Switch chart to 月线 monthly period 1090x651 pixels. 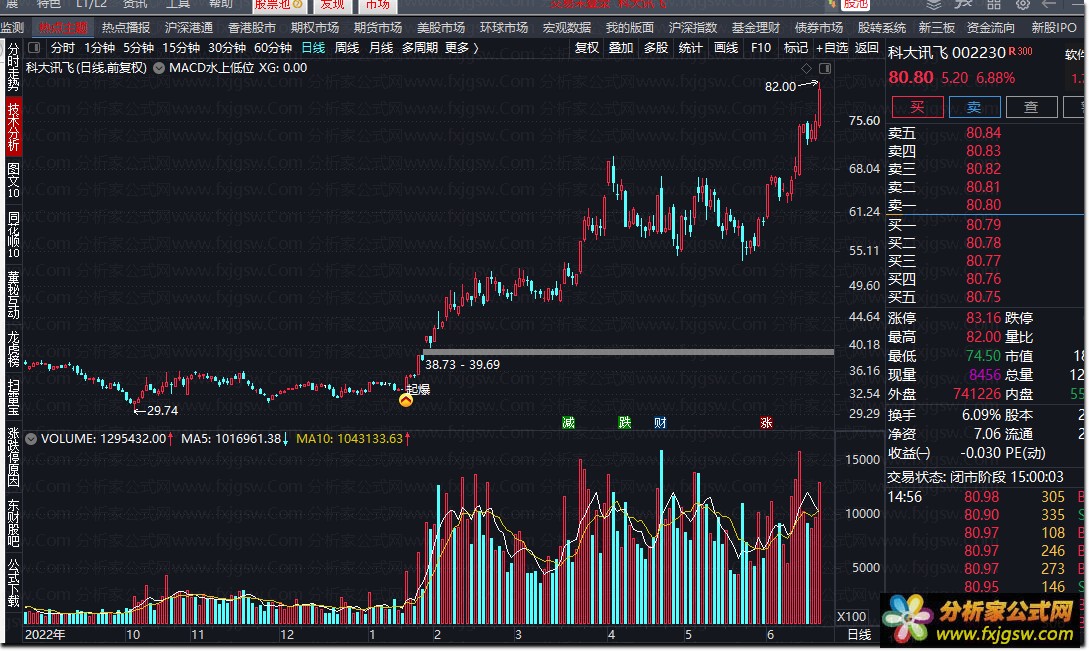(381, 48)
